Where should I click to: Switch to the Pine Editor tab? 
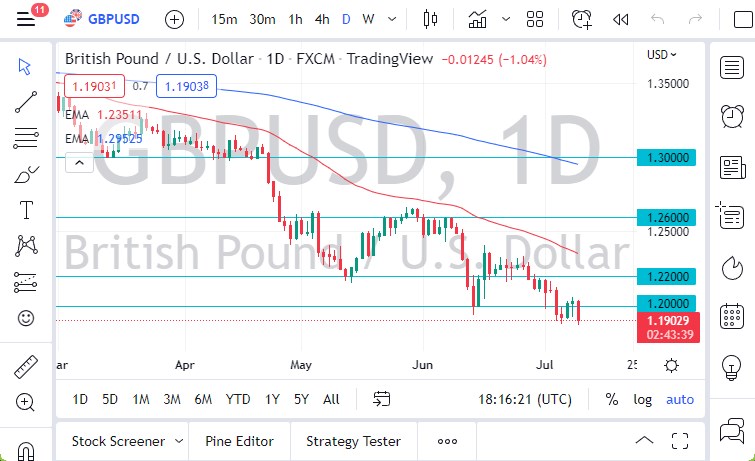click(240, 441)
